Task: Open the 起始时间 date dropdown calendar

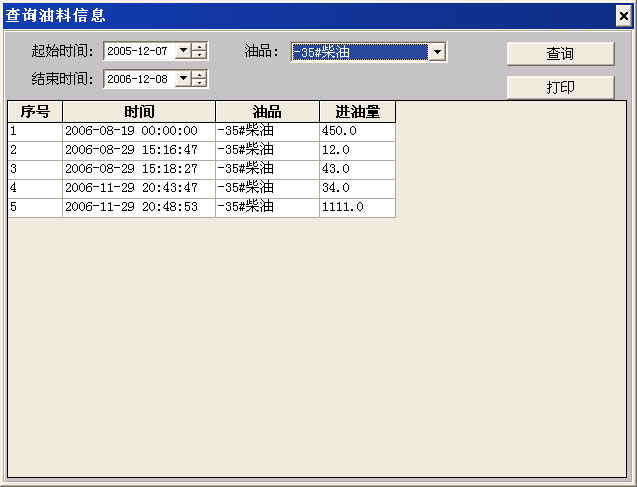Action: click(x=183, y=51)
